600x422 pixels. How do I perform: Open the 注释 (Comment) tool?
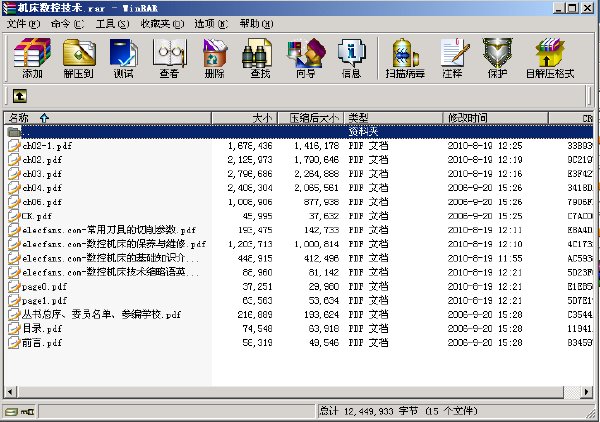pyautogui.click(x=453, y=57)
